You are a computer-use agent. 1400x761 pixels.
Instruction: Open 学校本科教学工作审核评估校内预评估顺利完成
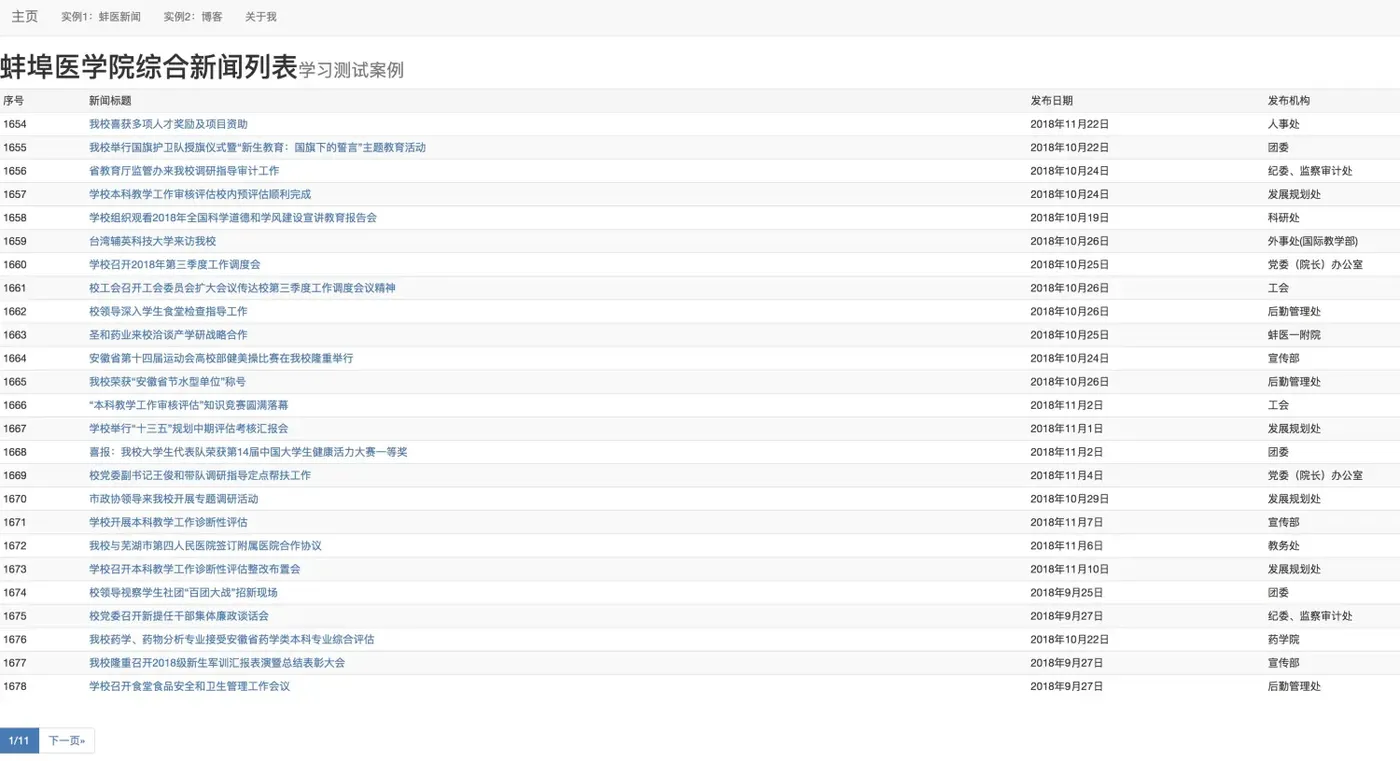(200, 194)
